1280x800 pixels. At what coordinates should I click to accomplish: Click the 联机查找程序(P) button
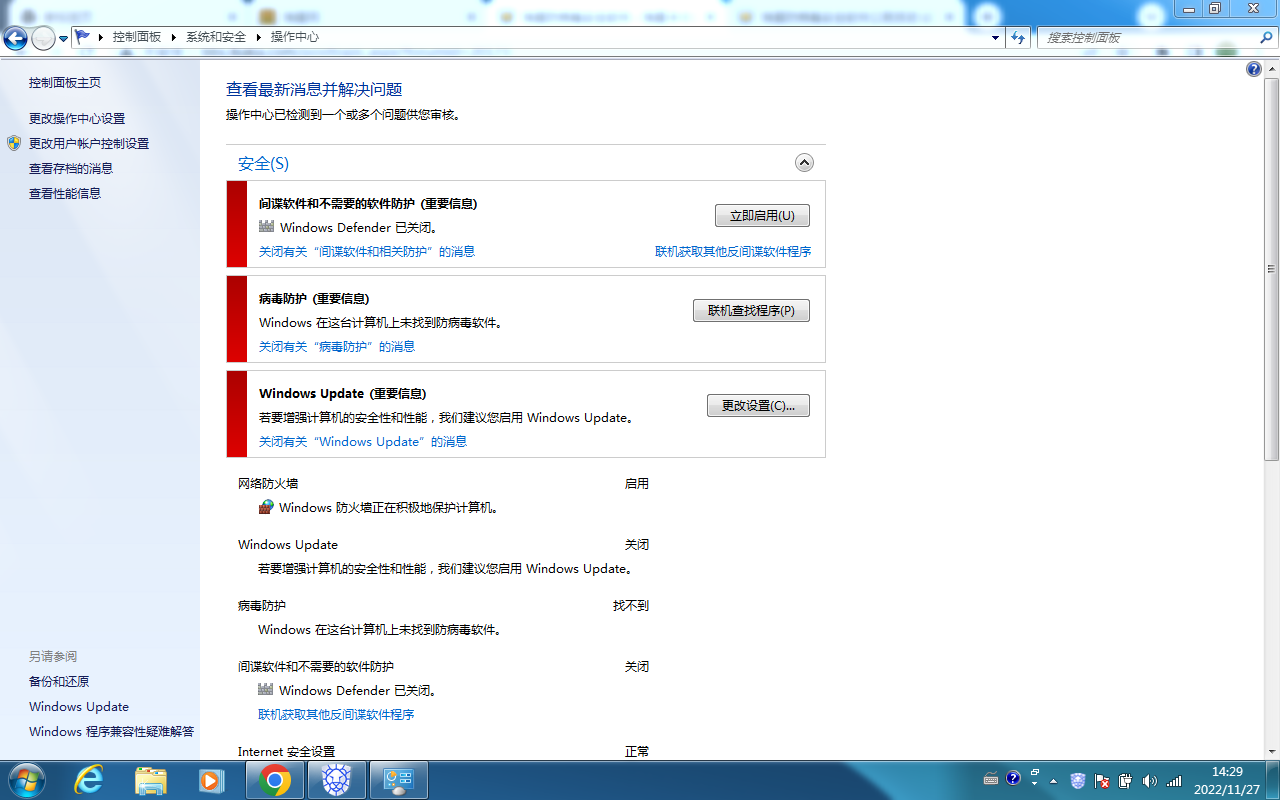[x=751, y=311]
